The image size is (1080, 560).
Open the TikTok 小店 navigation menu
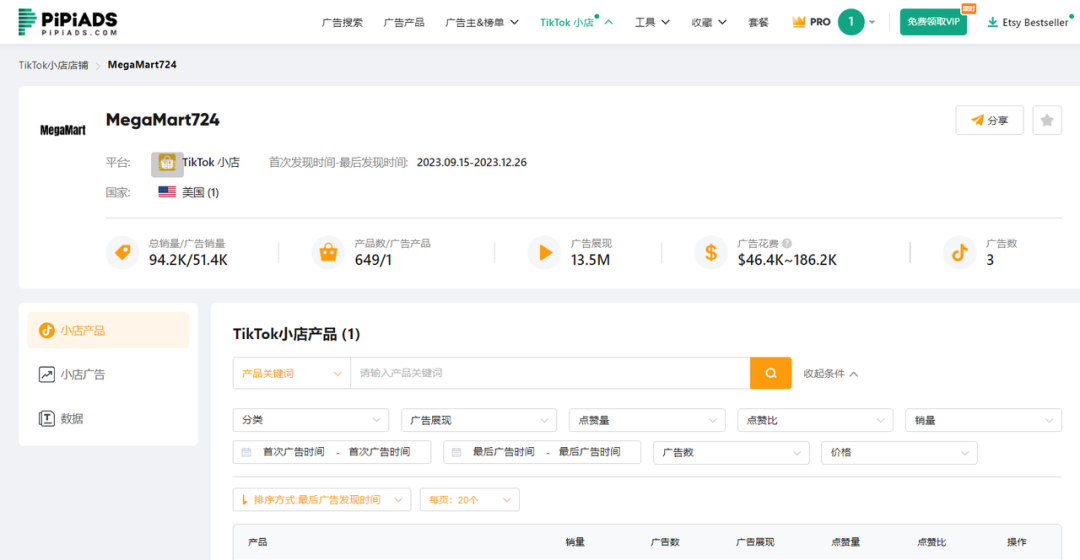pyautogui.click(x=576, y=23)
